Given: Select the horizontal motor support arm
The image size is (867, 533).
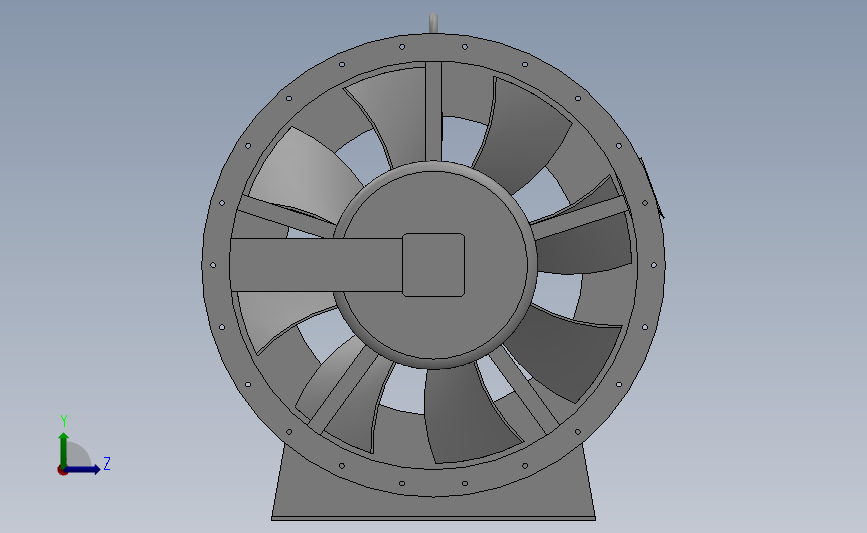Looking at the screenshot, I should point(316,265).
